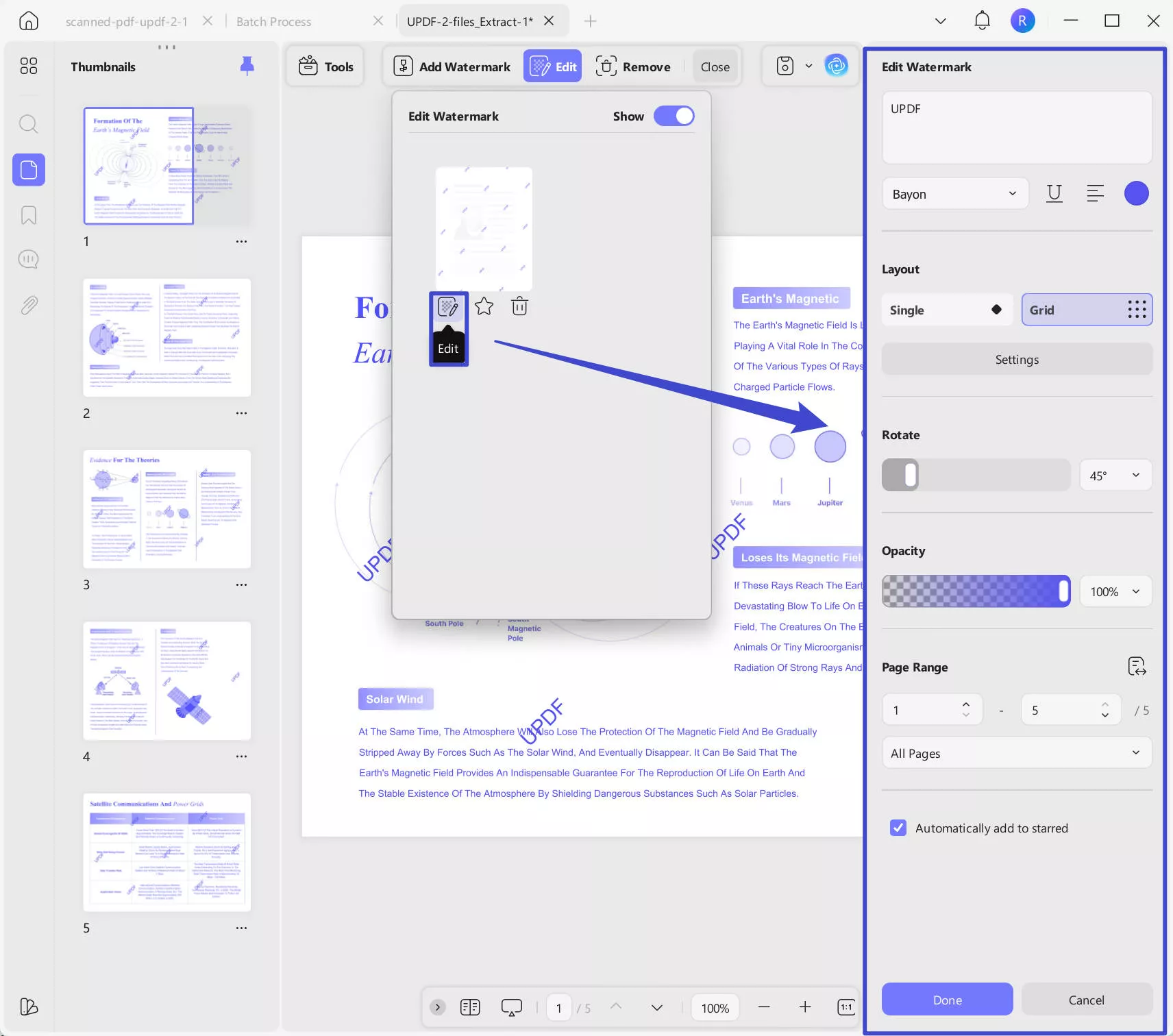
Task: Expand the All Pages dropdown
Action: [x=1016, y=752]
